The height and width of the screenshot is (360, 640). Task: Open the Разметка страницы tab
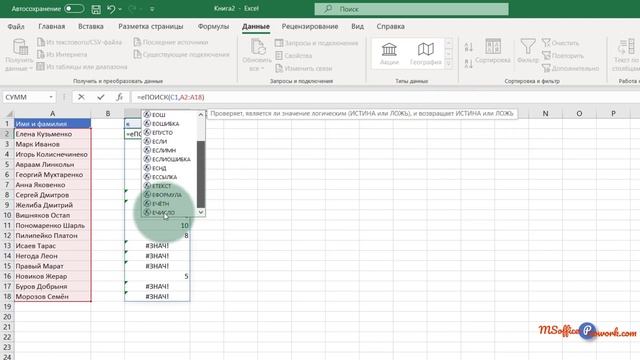pyautogui.click(x=151, y=27)
